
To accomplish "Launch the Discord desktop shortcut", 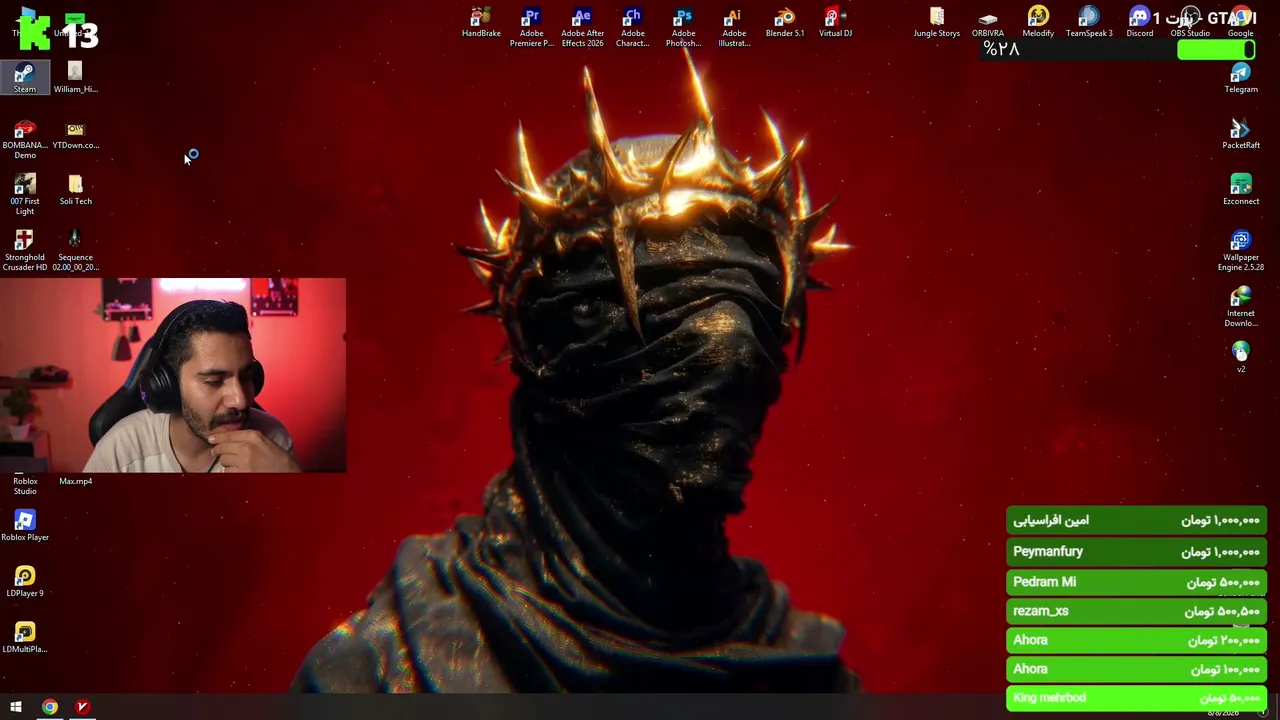I will pos(1139,23).
